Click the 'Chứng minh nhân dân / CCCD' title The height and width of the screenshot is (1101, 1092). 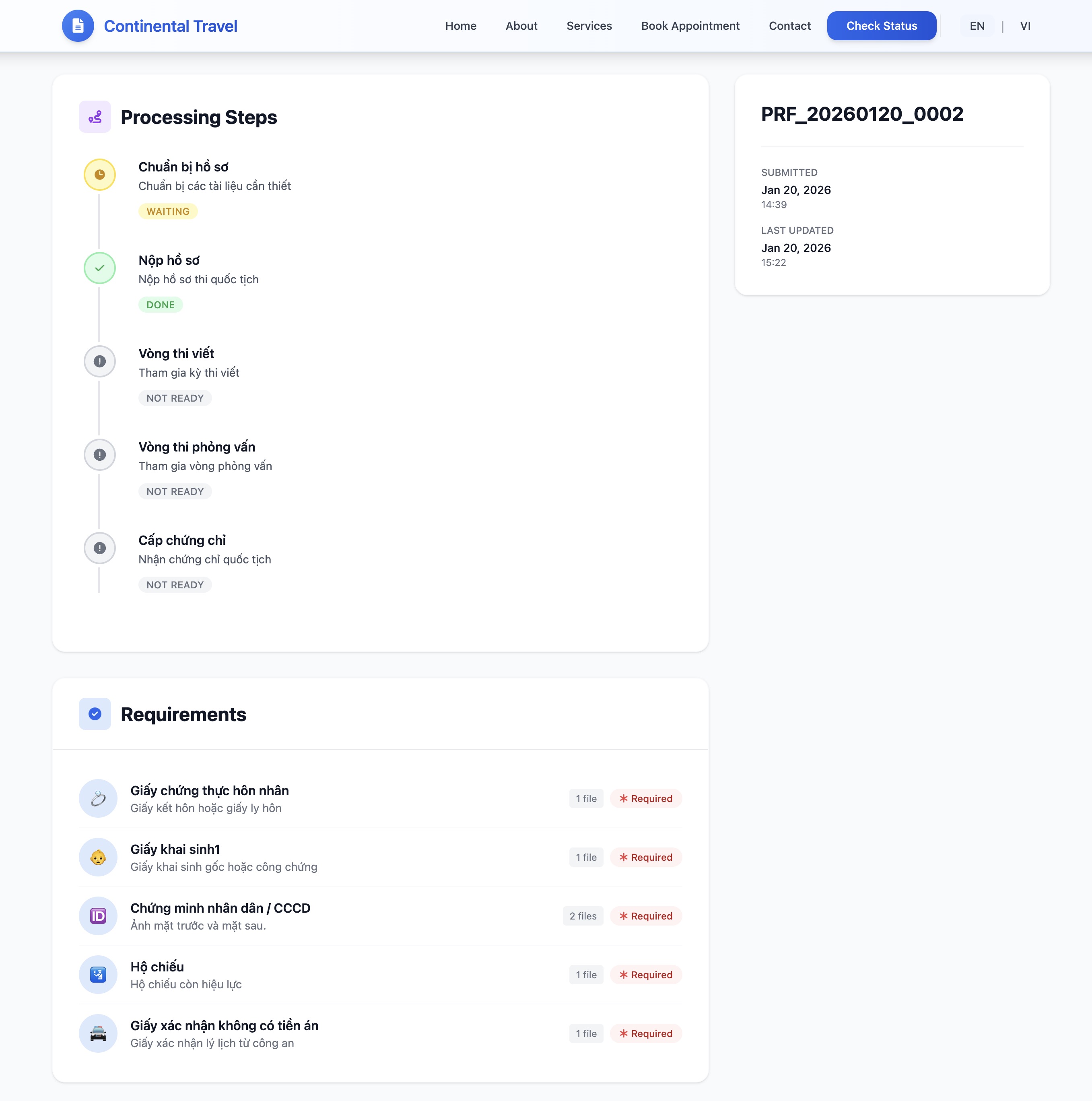[x=220, y=908]
